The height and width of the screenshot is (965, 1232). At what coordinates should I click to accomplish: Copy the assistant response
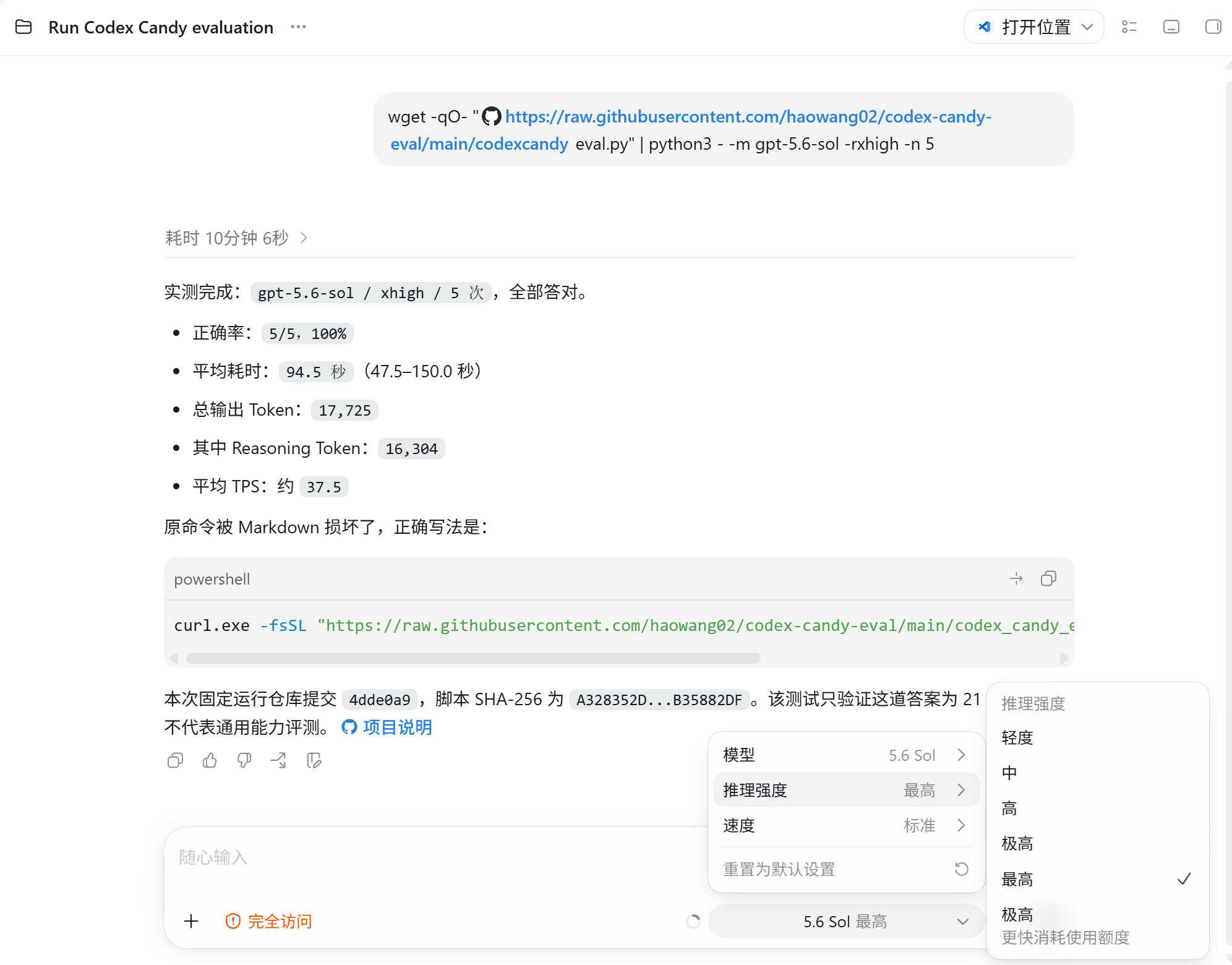pyautogui.click(x=176, y=760)
